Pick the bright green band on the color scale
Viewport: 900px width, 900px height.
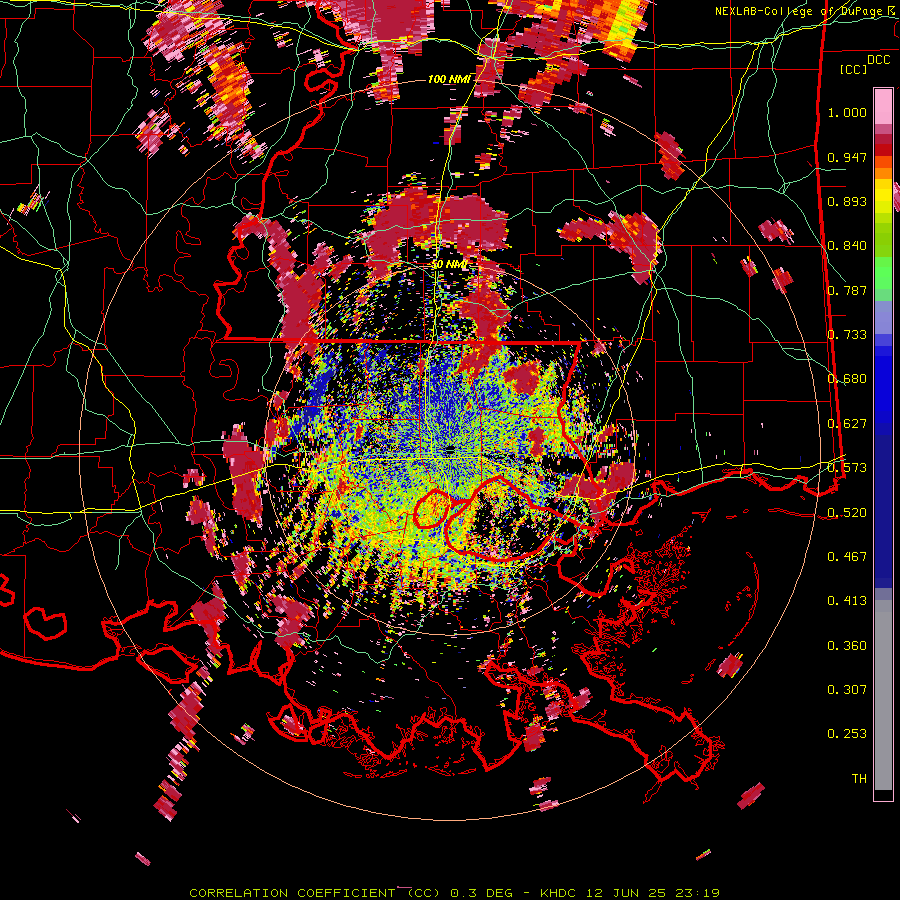tap(883, 273)
